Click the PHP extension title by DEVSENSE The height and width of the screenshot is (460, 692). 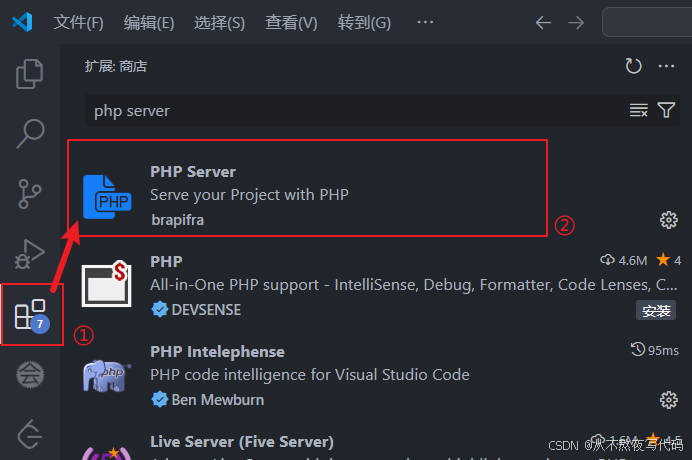[x=166, y=261]
